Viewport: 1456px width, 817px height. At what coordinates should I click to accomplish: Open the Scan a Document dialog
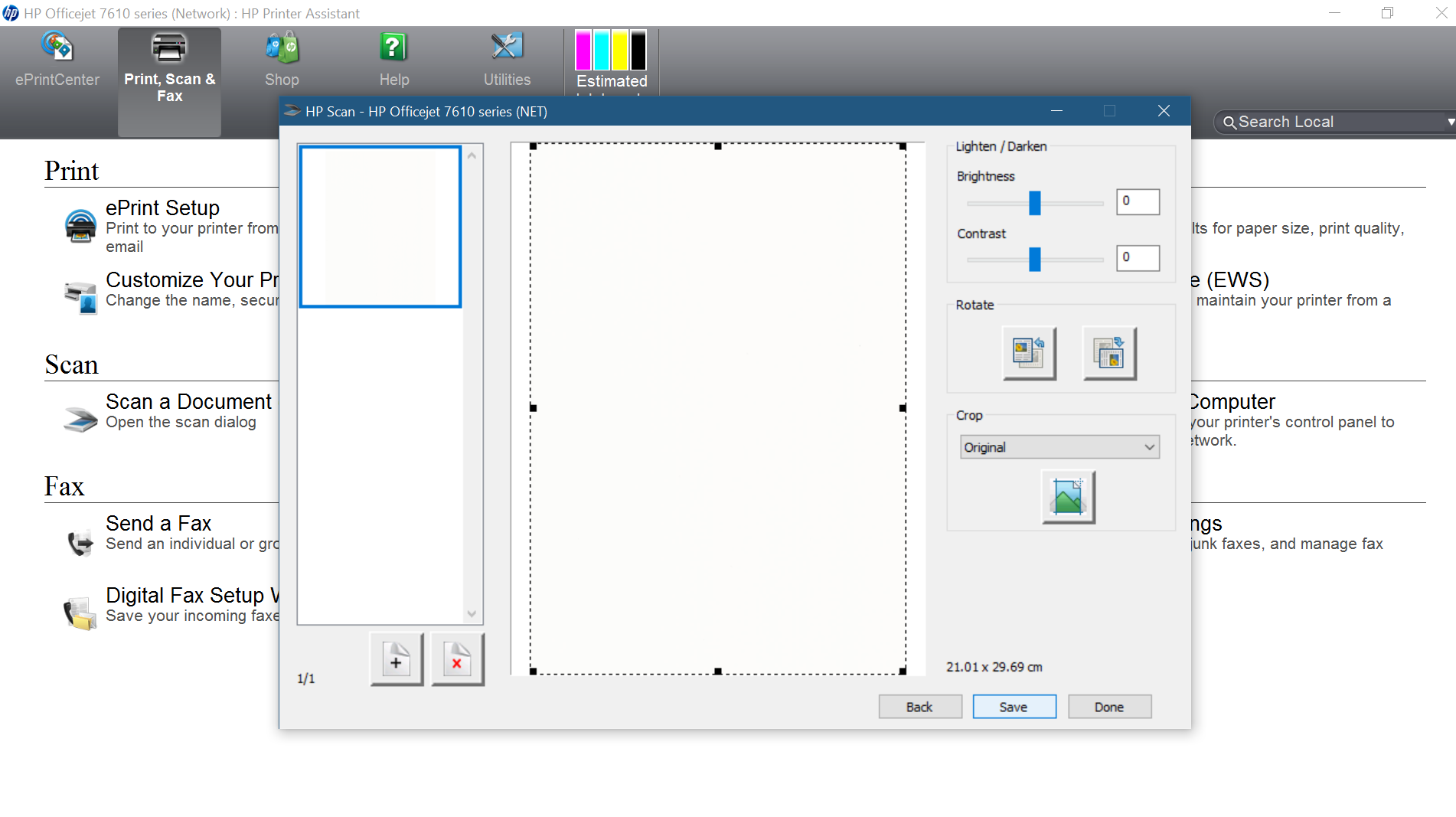[188, 401]
